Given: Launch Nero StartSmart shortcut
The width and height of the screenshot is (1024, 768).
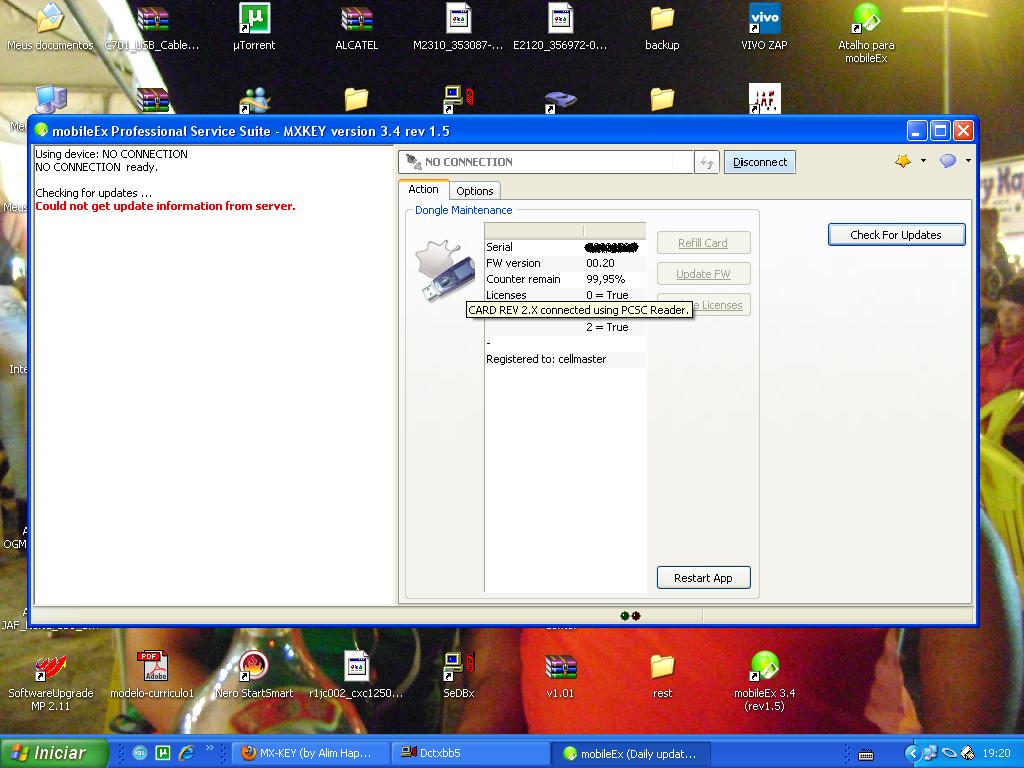Looking at the screenshot, I should 254,675.
